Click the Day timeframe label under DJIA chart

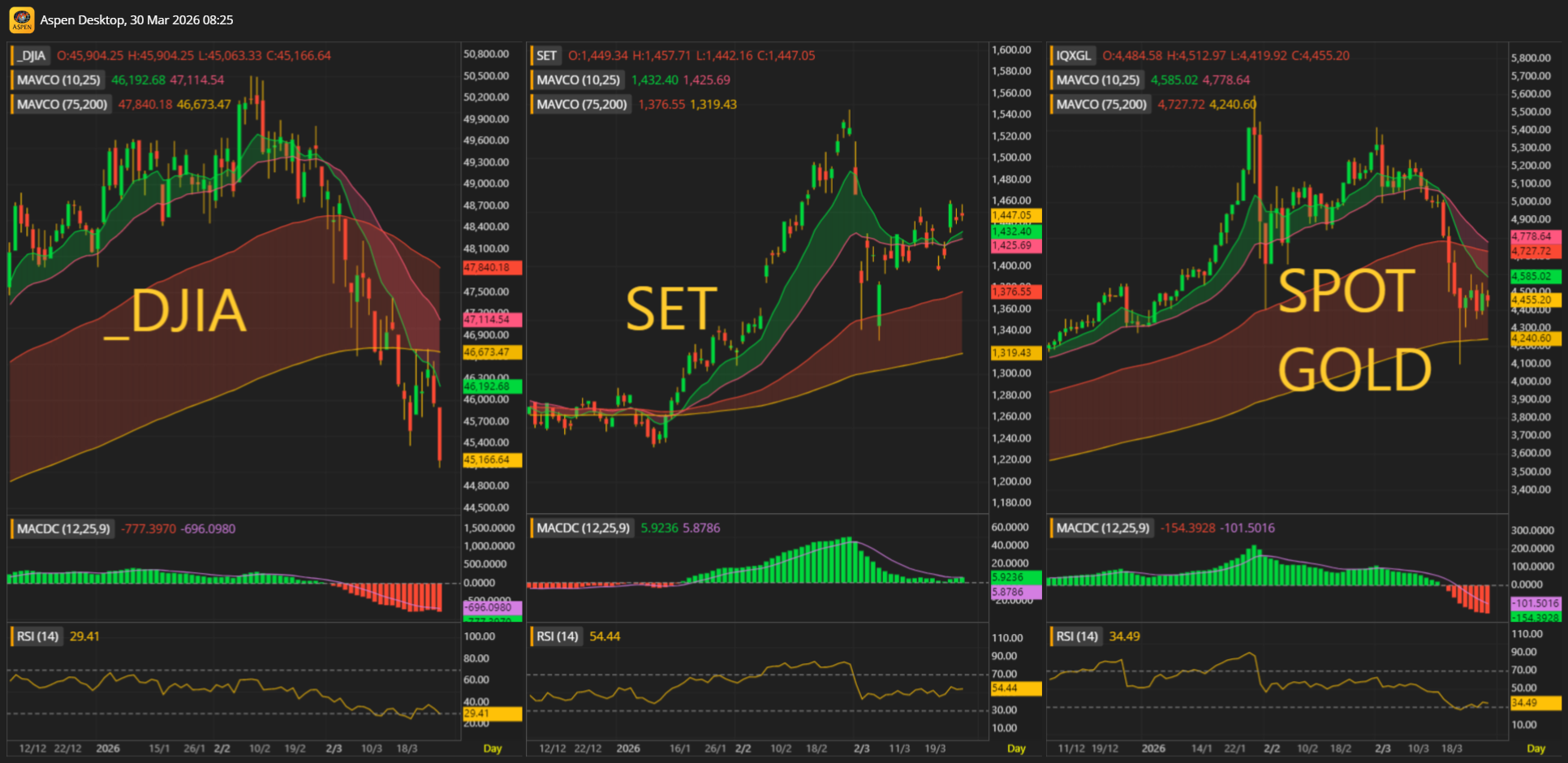pos(492,748)
